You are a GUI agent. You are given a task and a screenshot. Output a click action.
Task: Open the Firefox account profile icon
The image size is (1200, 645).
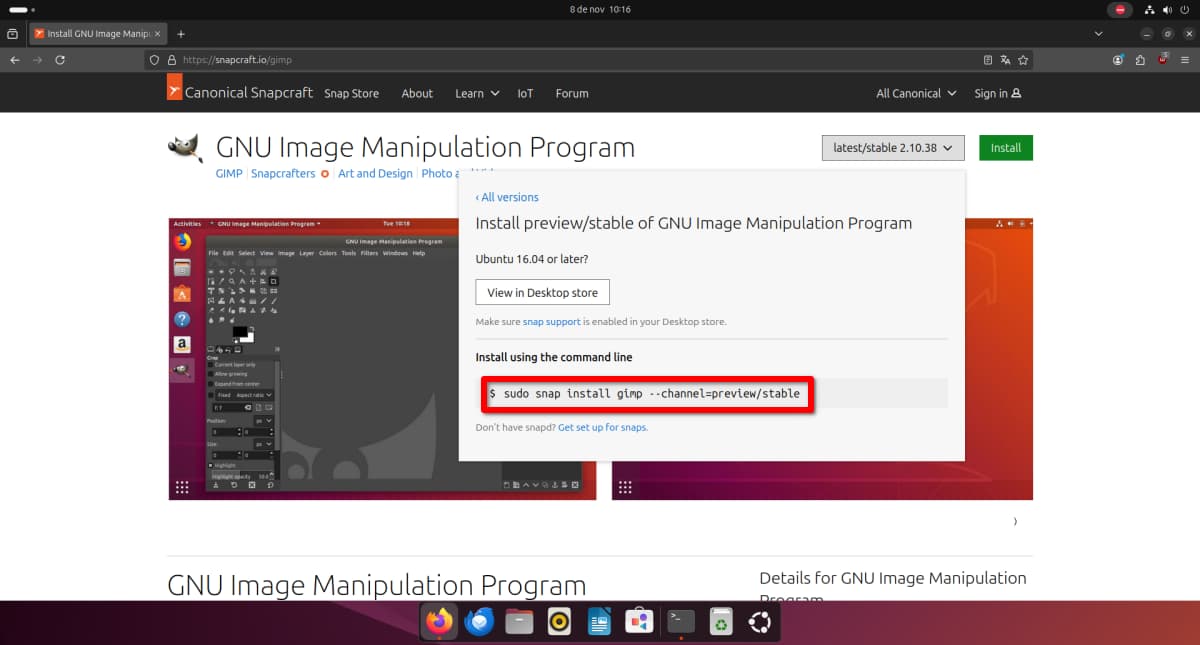click(x=1118, y=60)
